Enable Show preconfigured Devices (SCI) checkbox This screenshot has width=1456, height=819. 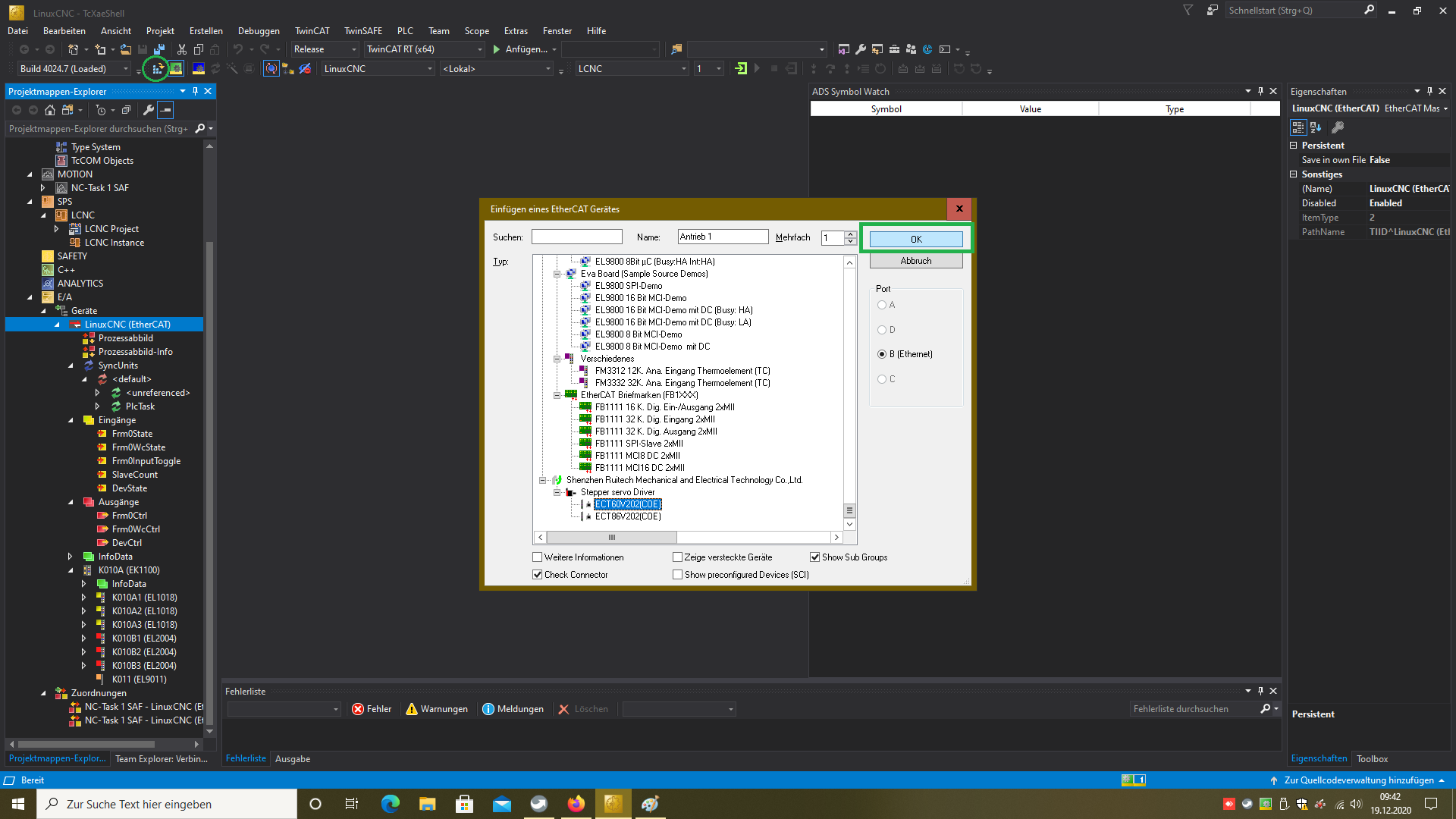(678, 575)
